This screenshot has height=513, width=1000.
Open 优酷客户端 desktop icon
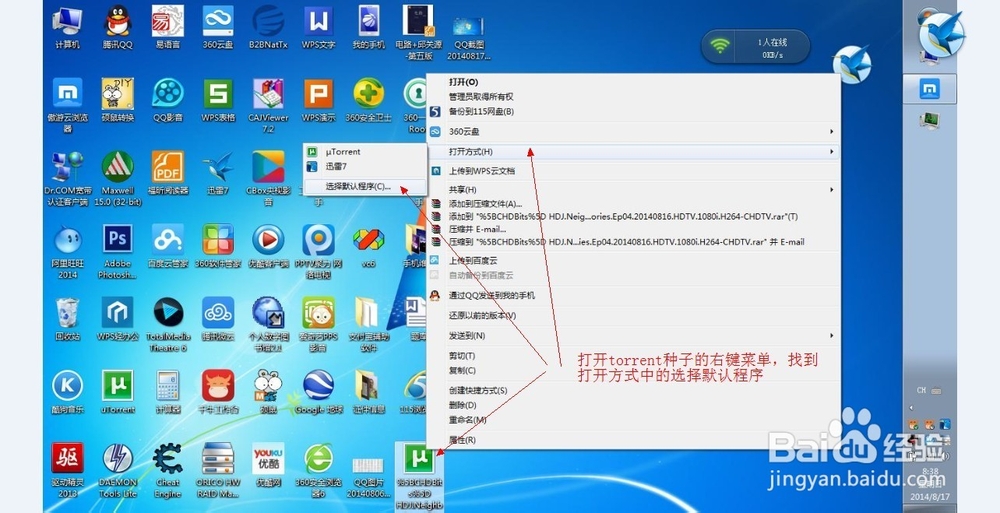(x=268, y=246)
